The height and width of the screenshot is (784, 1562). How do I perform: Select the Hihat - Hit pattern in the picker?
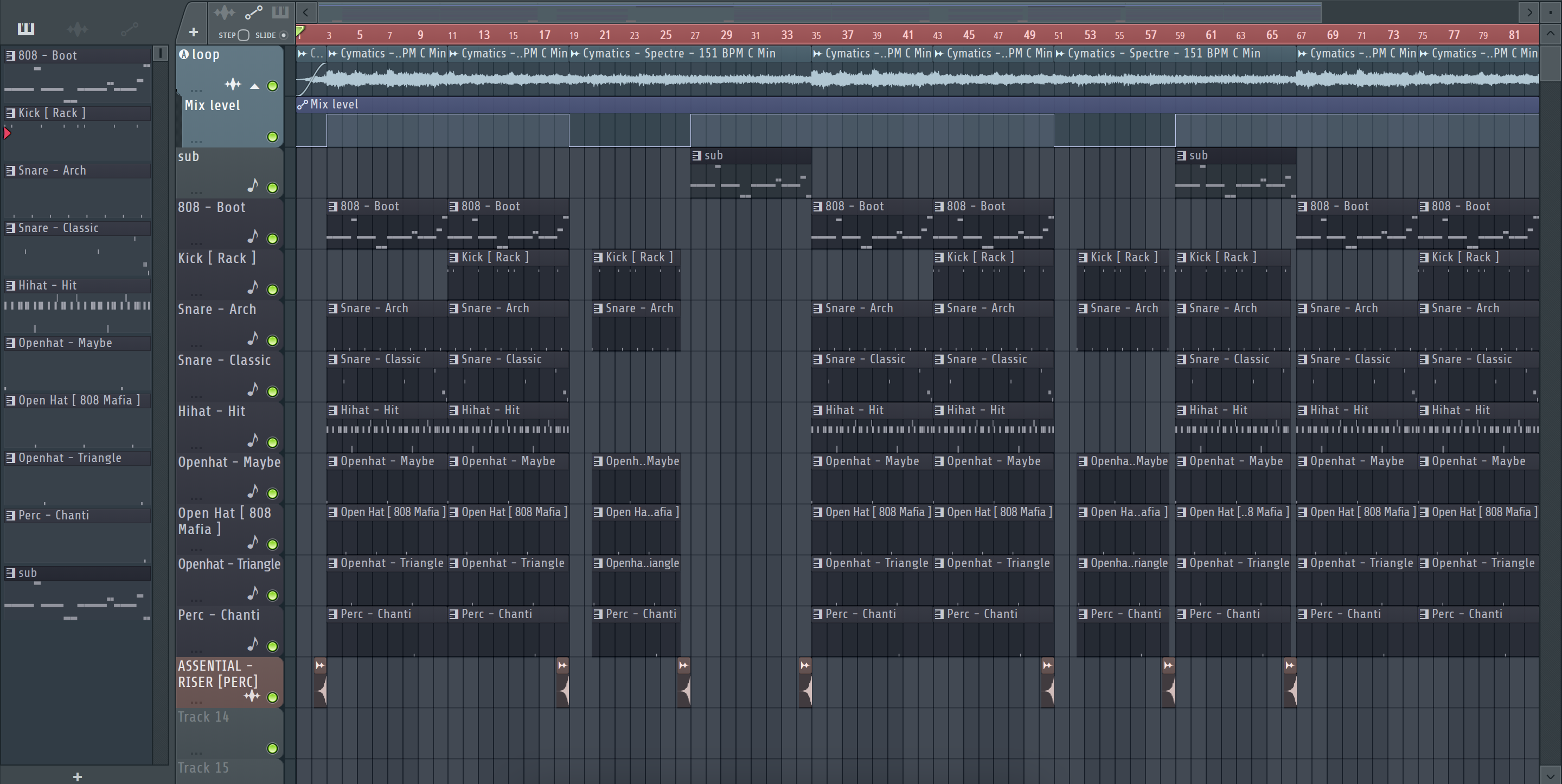point(78,285)
